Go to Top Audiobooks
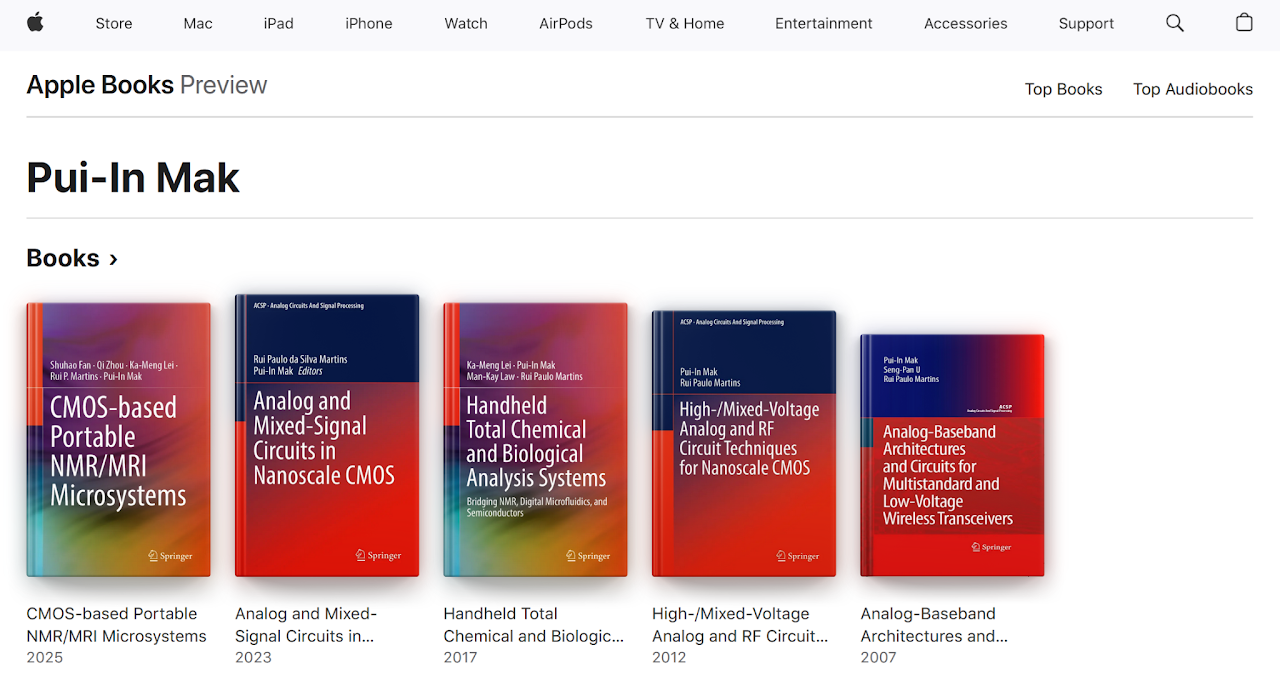The image size is (1280, 685). point(1192,89)
